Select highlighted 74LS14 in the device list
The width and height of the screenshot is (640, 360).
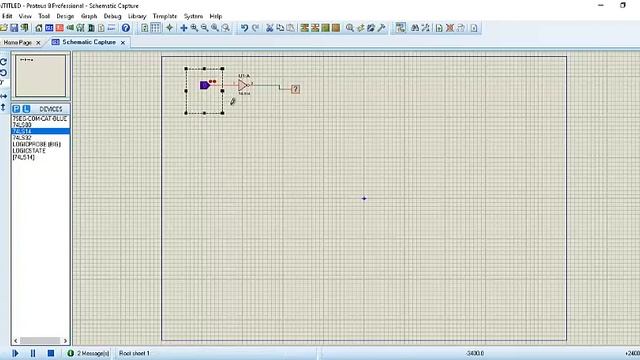(40, 131)
